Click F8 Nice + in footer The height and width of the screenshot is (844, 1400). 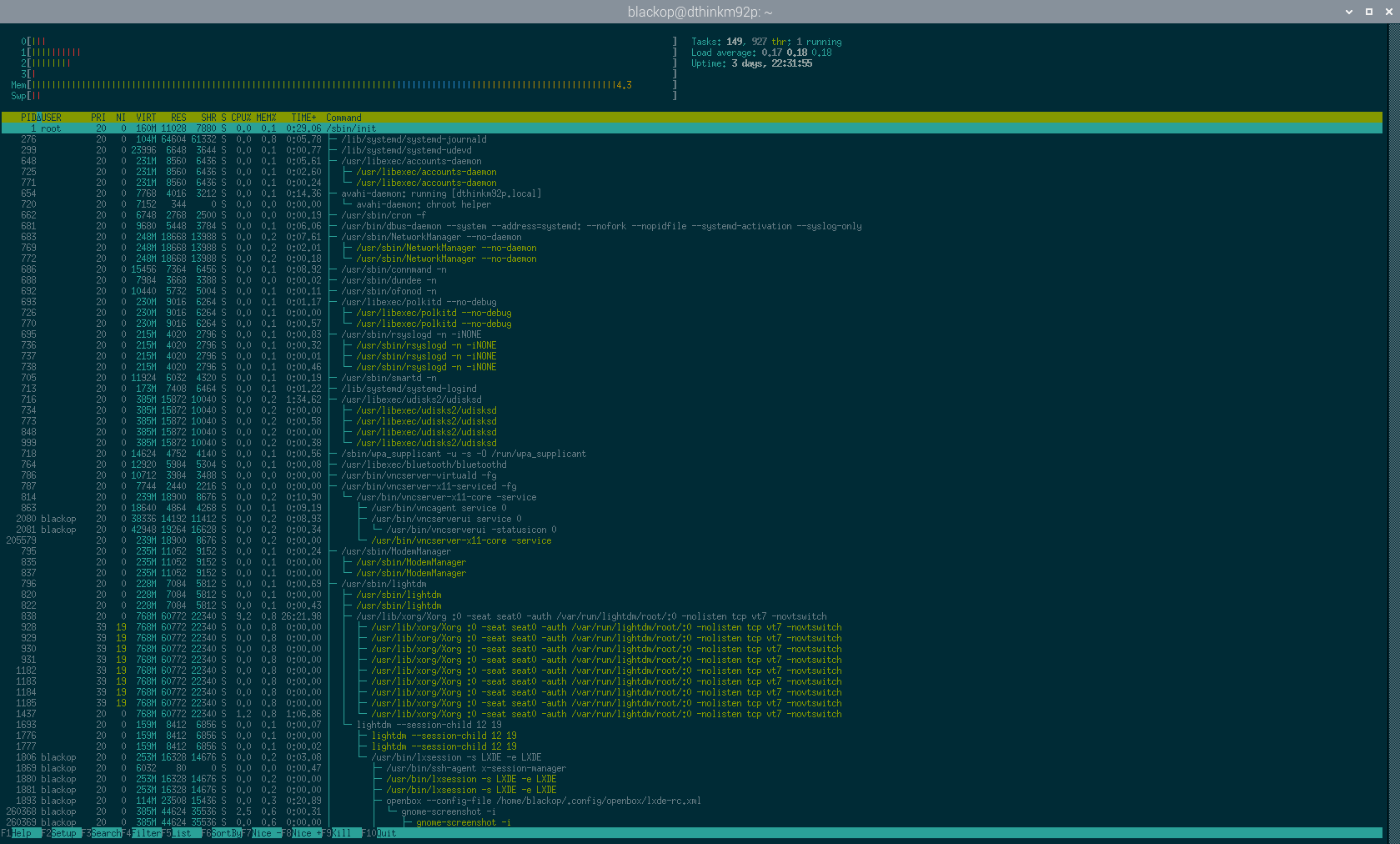301,833
